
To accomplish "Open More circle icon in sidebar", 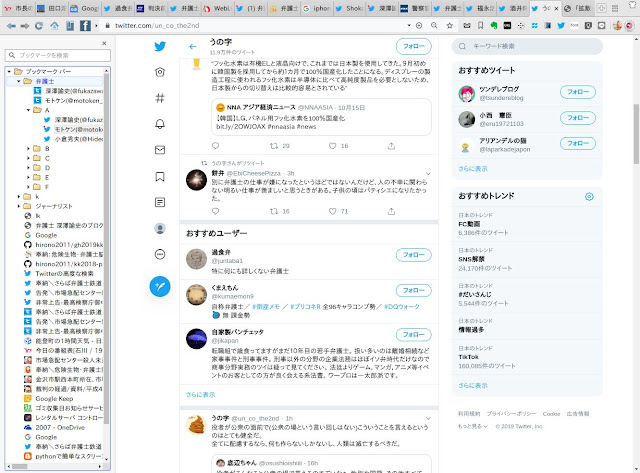I will (x=160, y=255).
